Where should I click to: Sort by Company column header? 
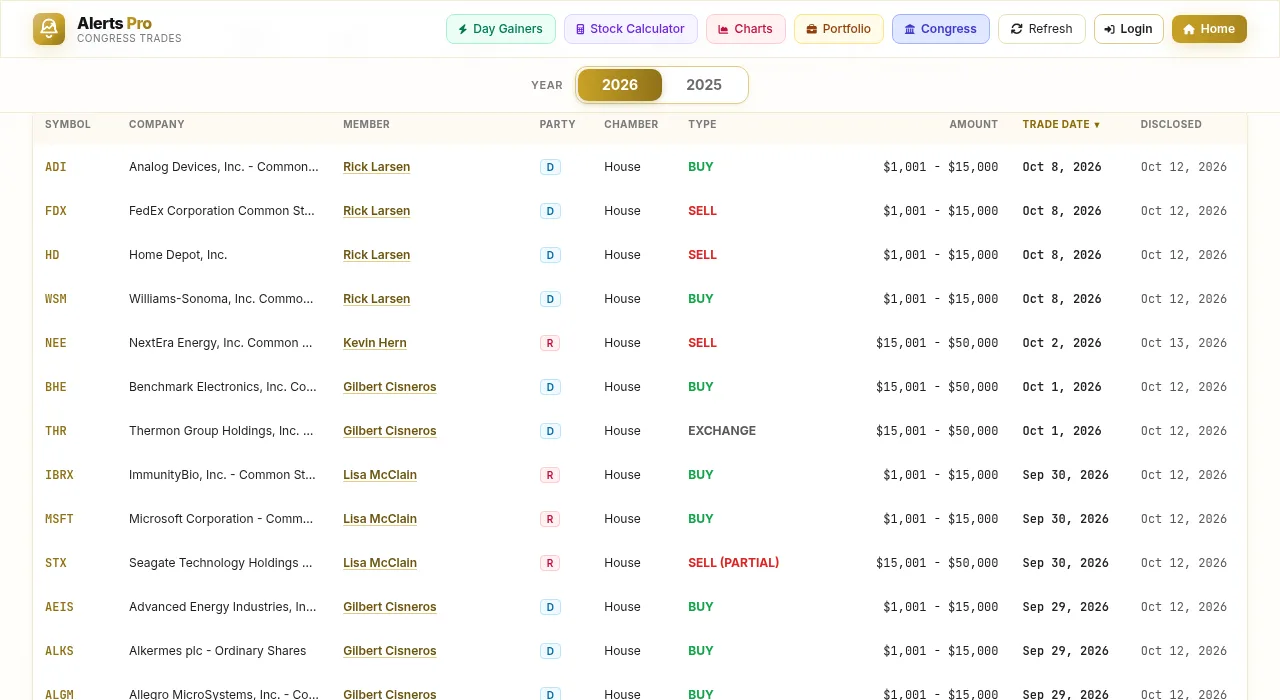[157, 124]
